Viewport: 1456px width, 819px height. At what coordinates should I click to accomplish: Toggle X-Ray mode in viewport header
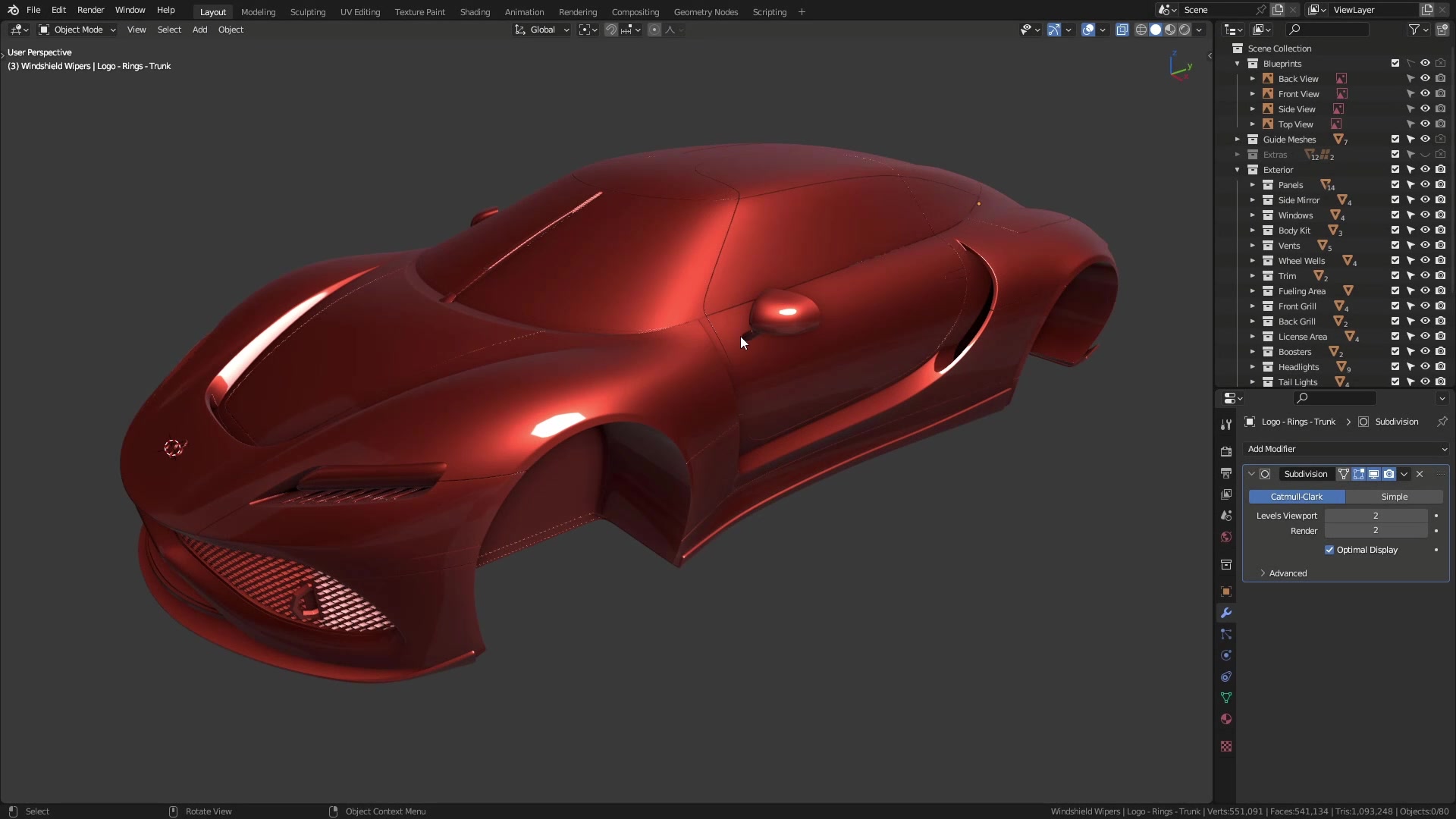tap(1122, 30)
